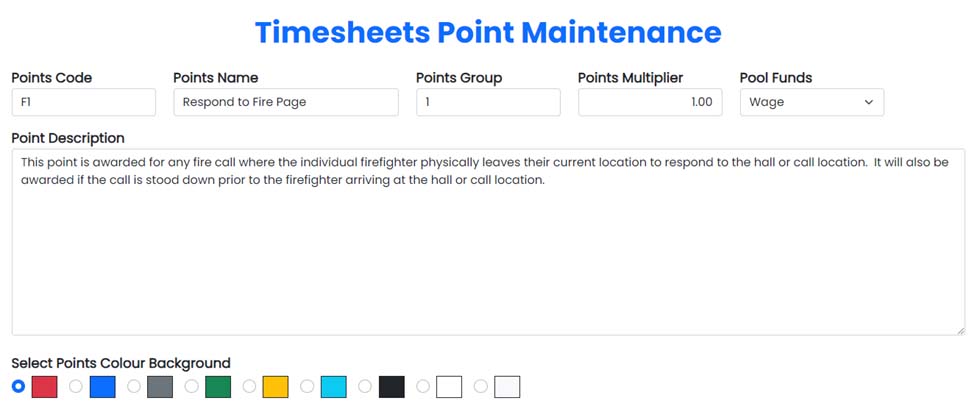Enable the radio button beside the black swatch
Viewport: 980px width, 409px height.
pos(366,386)
